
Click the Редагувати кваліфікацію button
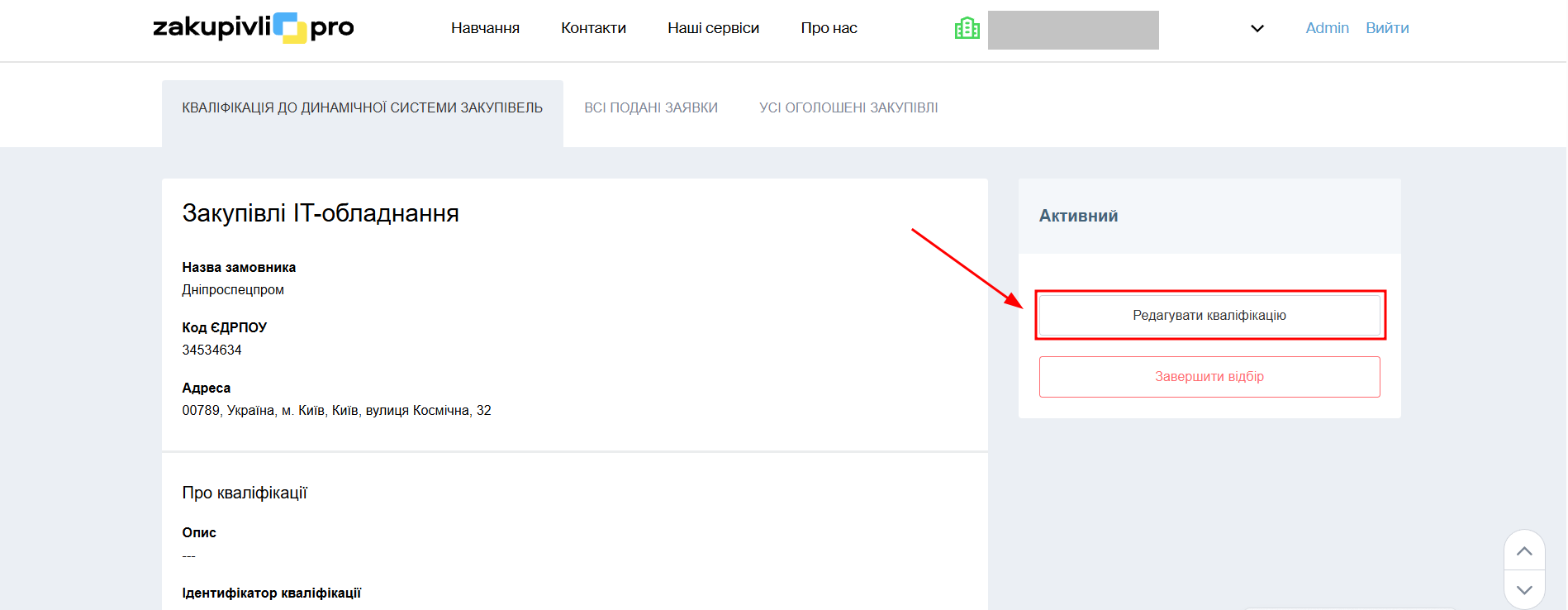tap(1209, 315)
